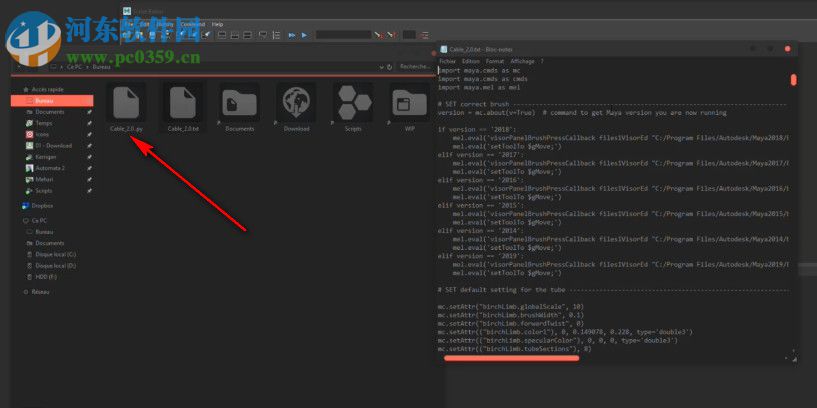
Task: Open the Documents folder shortcut thumbnail
Action: [x=240, y=102]
